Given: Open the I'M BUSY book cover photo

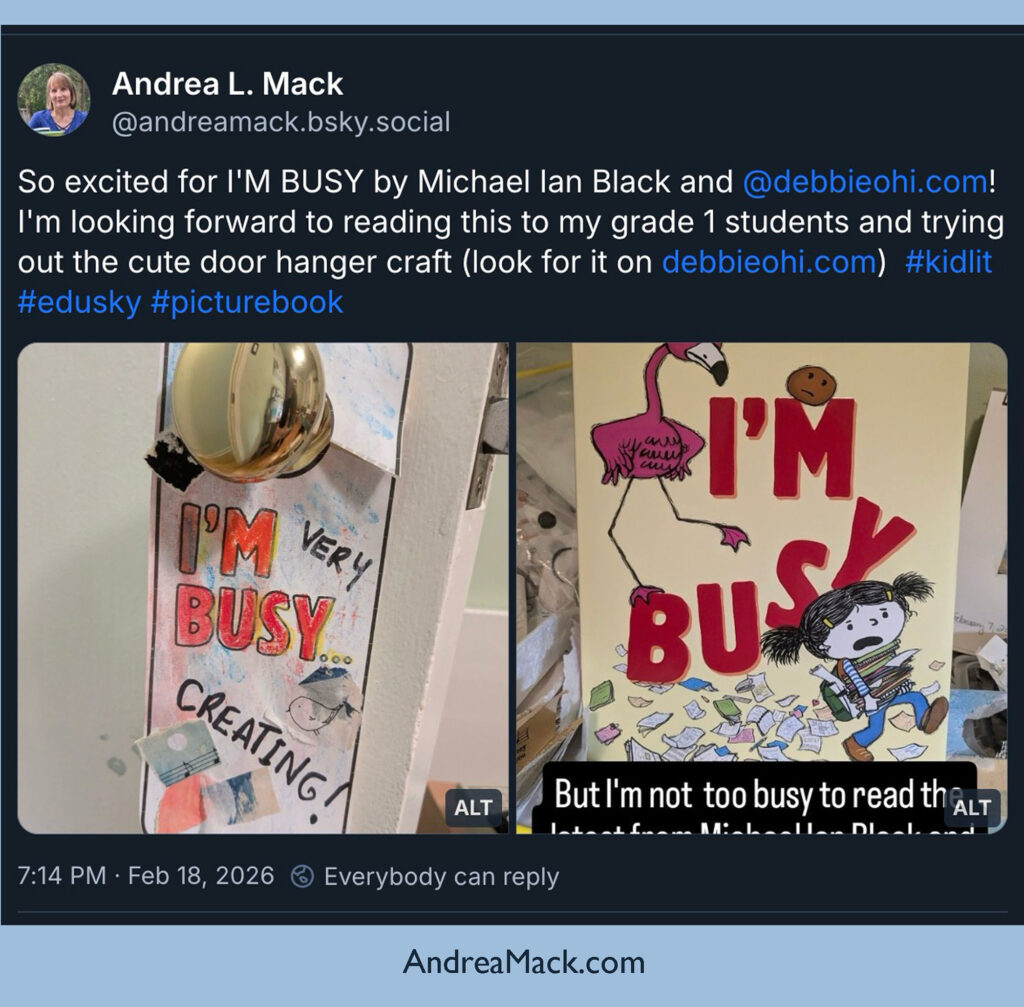Looking at the screenshot, I should [x=762, y=588].
